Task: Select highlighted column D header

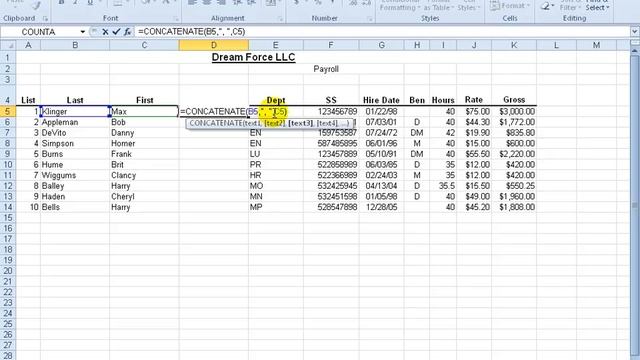Action: click(x=213, y=45)
